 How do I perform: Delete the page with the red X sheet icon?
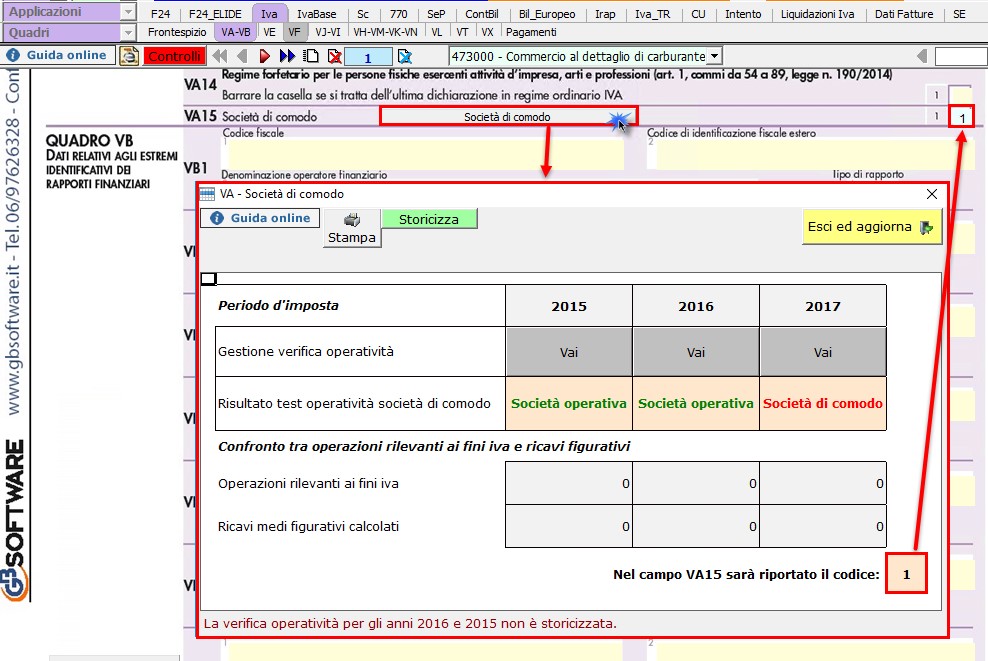(335, 56)
